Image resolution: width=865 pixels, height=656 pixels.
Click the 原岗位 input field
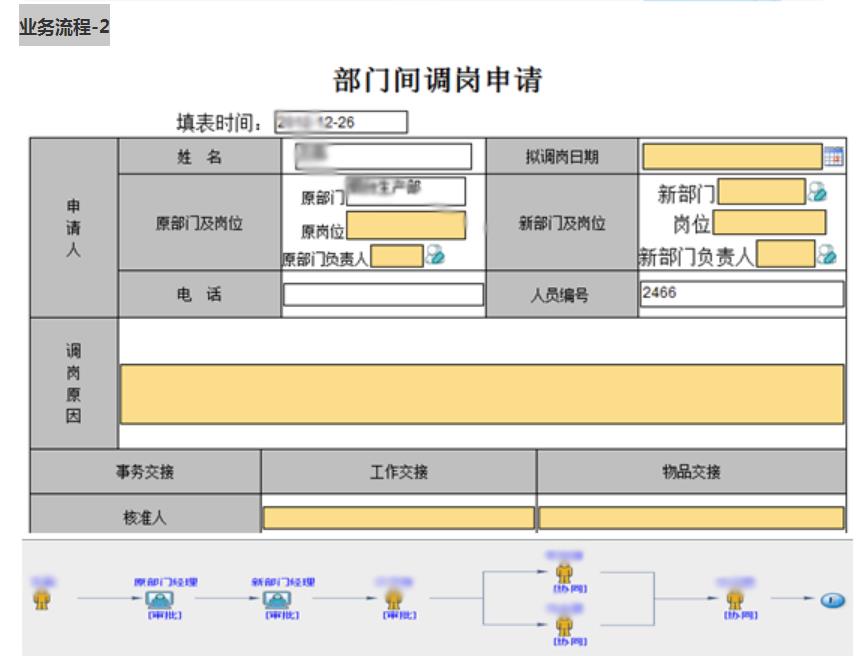click(x=406, y=226)
